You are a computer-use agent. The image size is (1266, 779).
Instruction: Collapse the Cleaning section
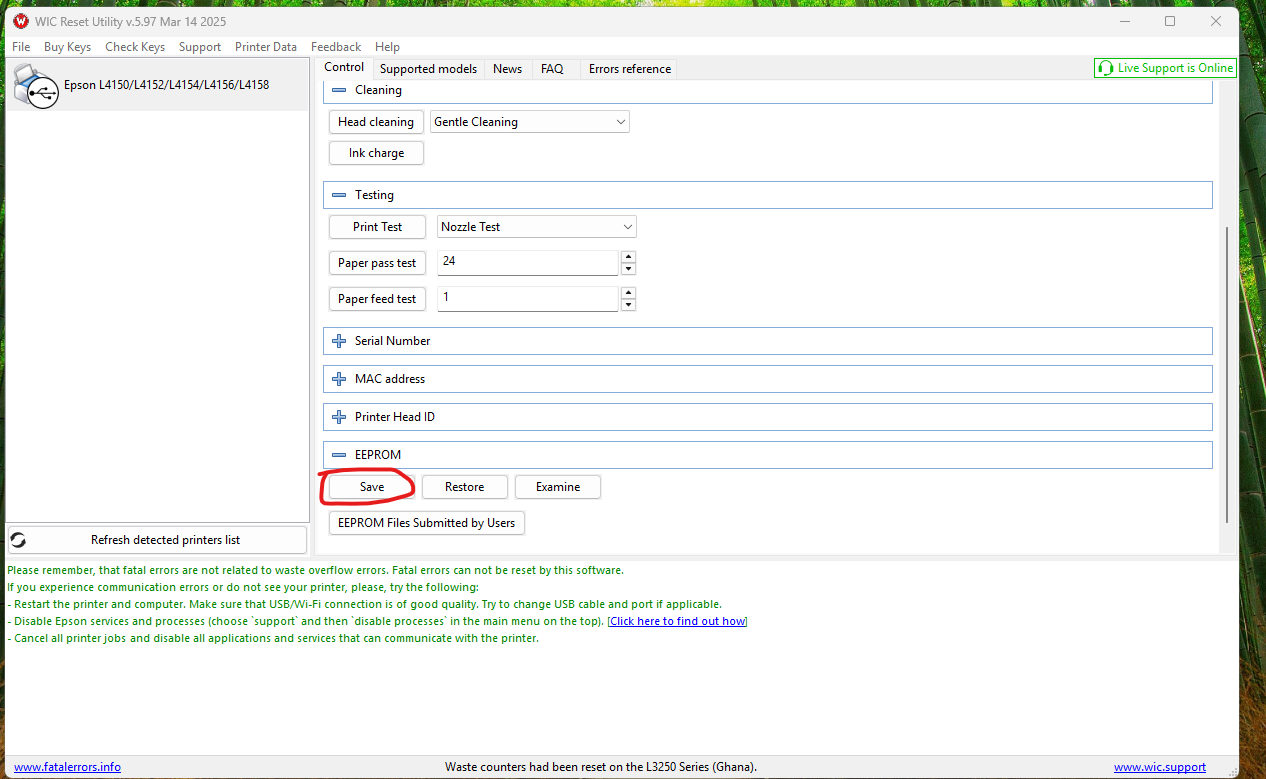tap(339, 90)
